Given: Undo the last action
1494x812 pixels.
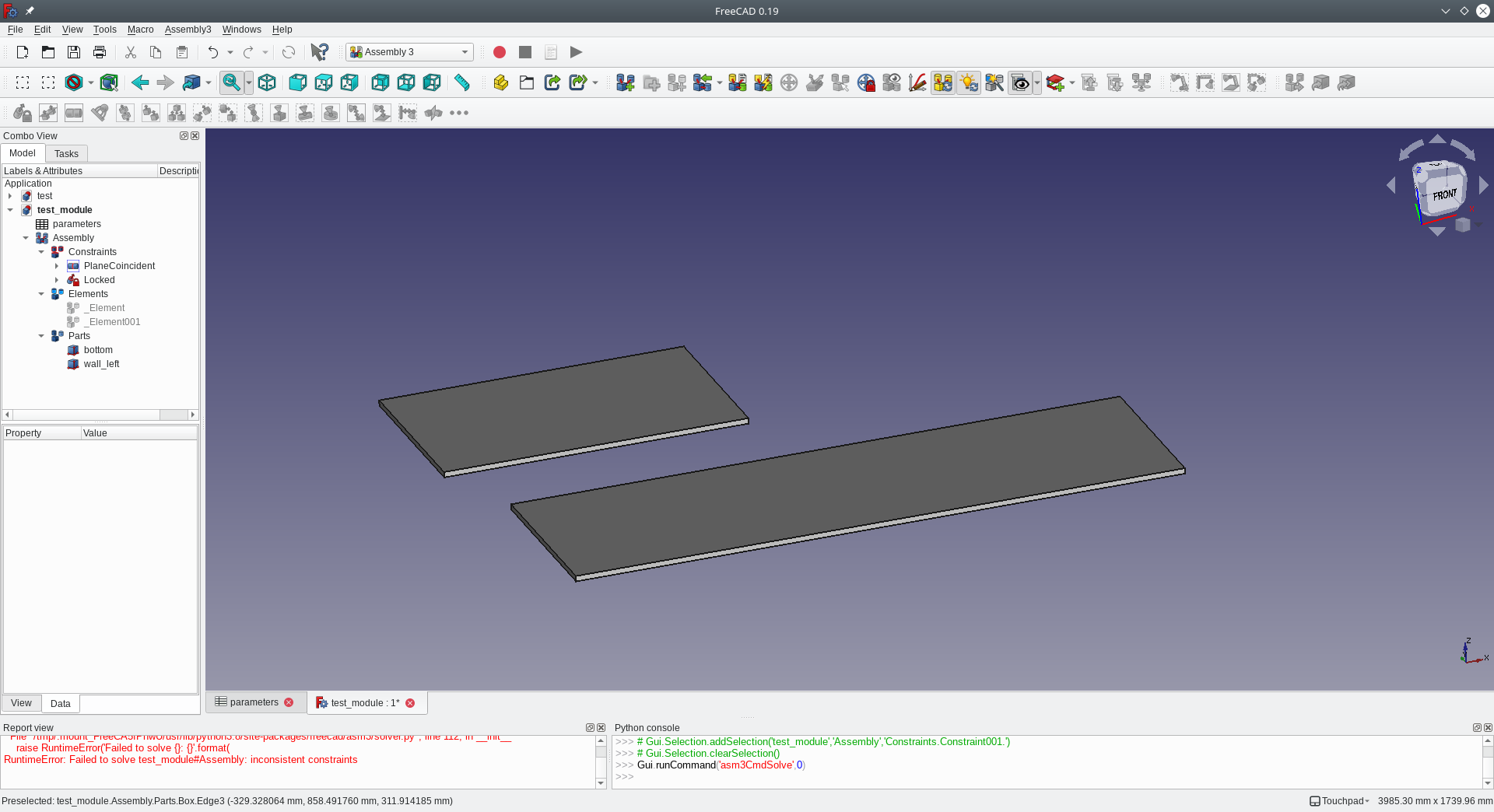Looking at the screenshot, I should pyautogui.click(x=212, y=52).
